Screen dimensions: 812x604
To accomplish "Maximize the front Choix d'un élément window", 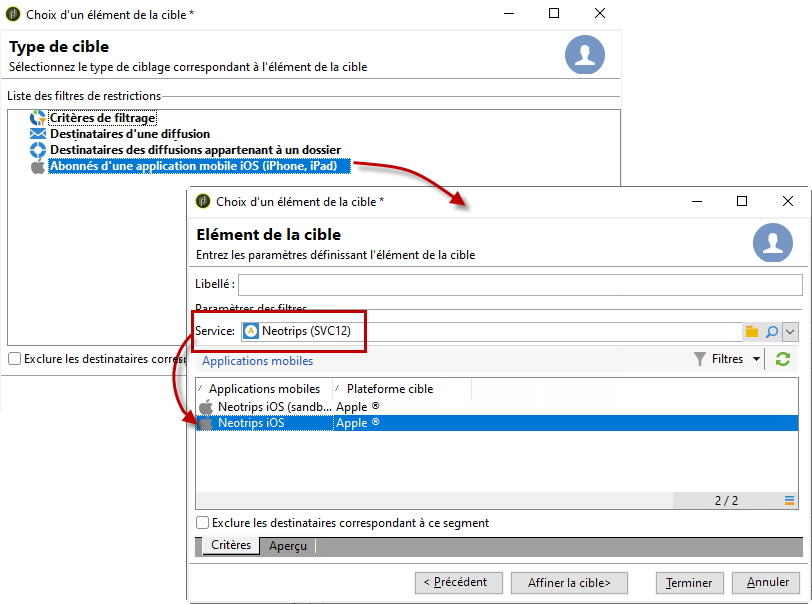I will point(742,201).
